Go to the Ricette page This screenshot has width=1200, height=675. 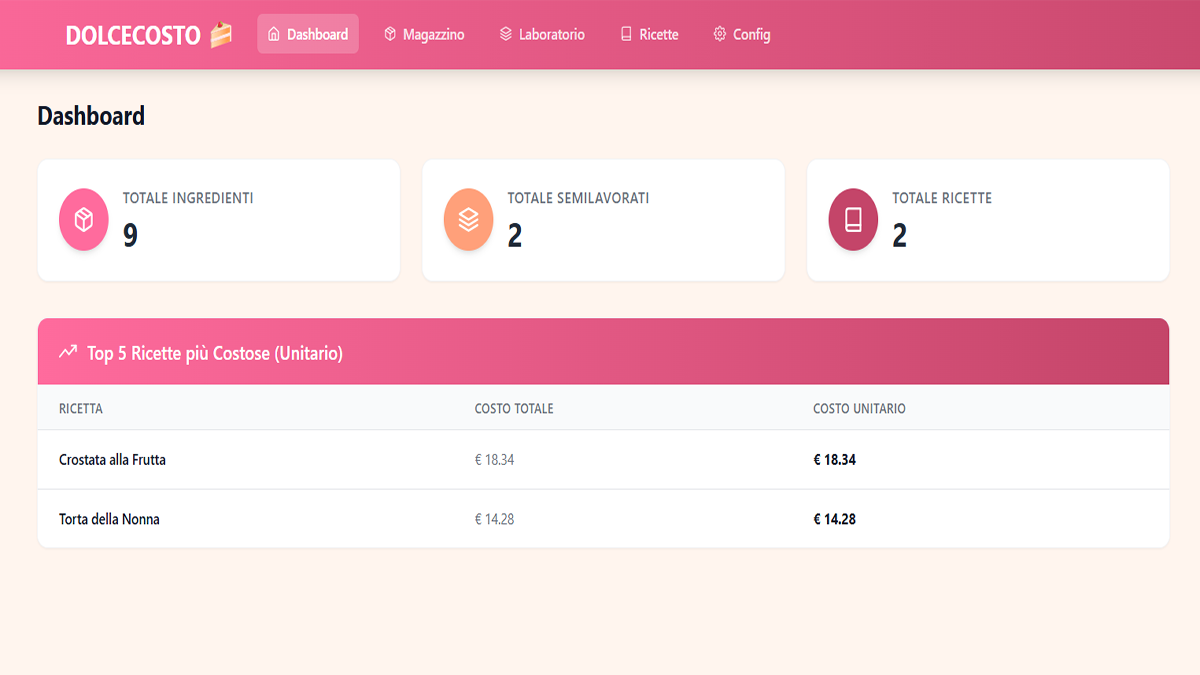(x=649, y=34)
